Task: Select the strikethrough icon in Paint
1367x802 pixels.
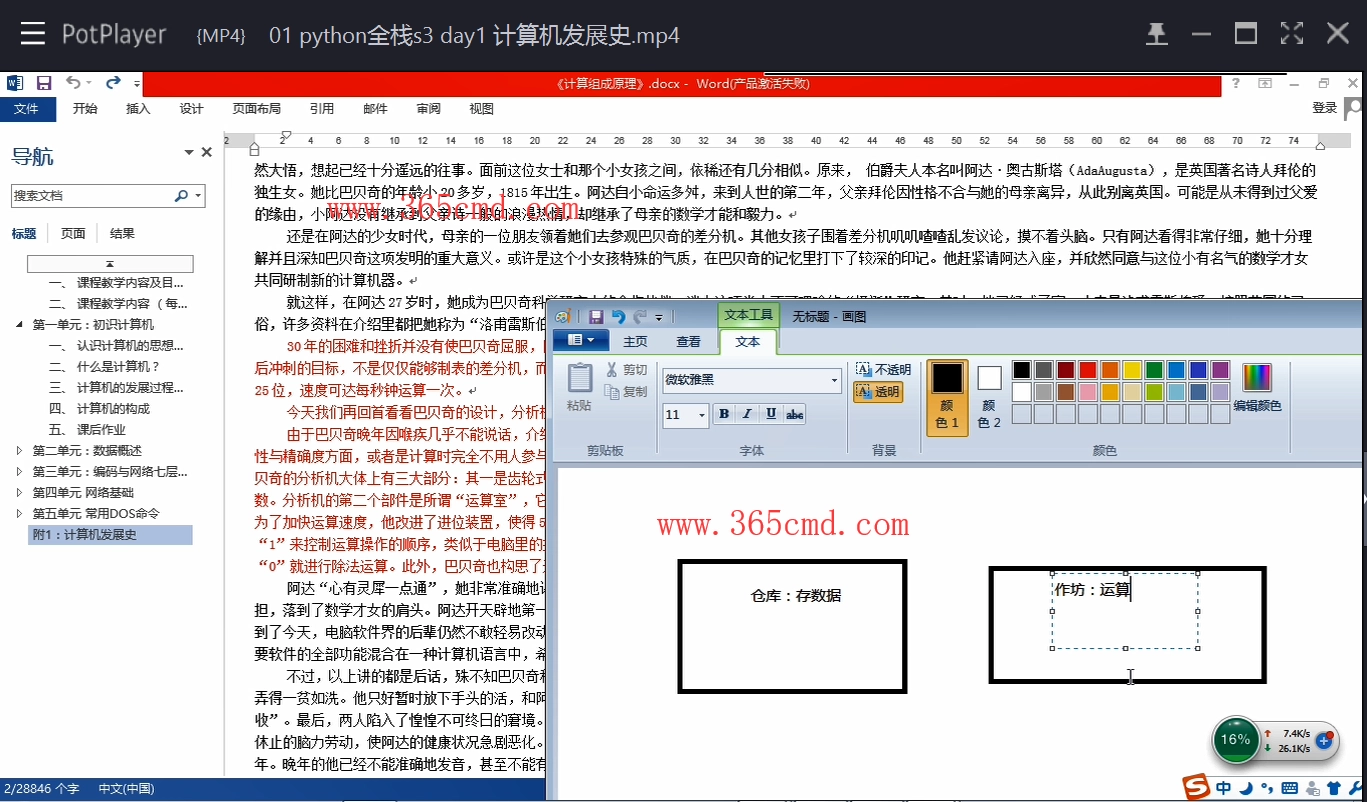Action: (x=793, y=413)
